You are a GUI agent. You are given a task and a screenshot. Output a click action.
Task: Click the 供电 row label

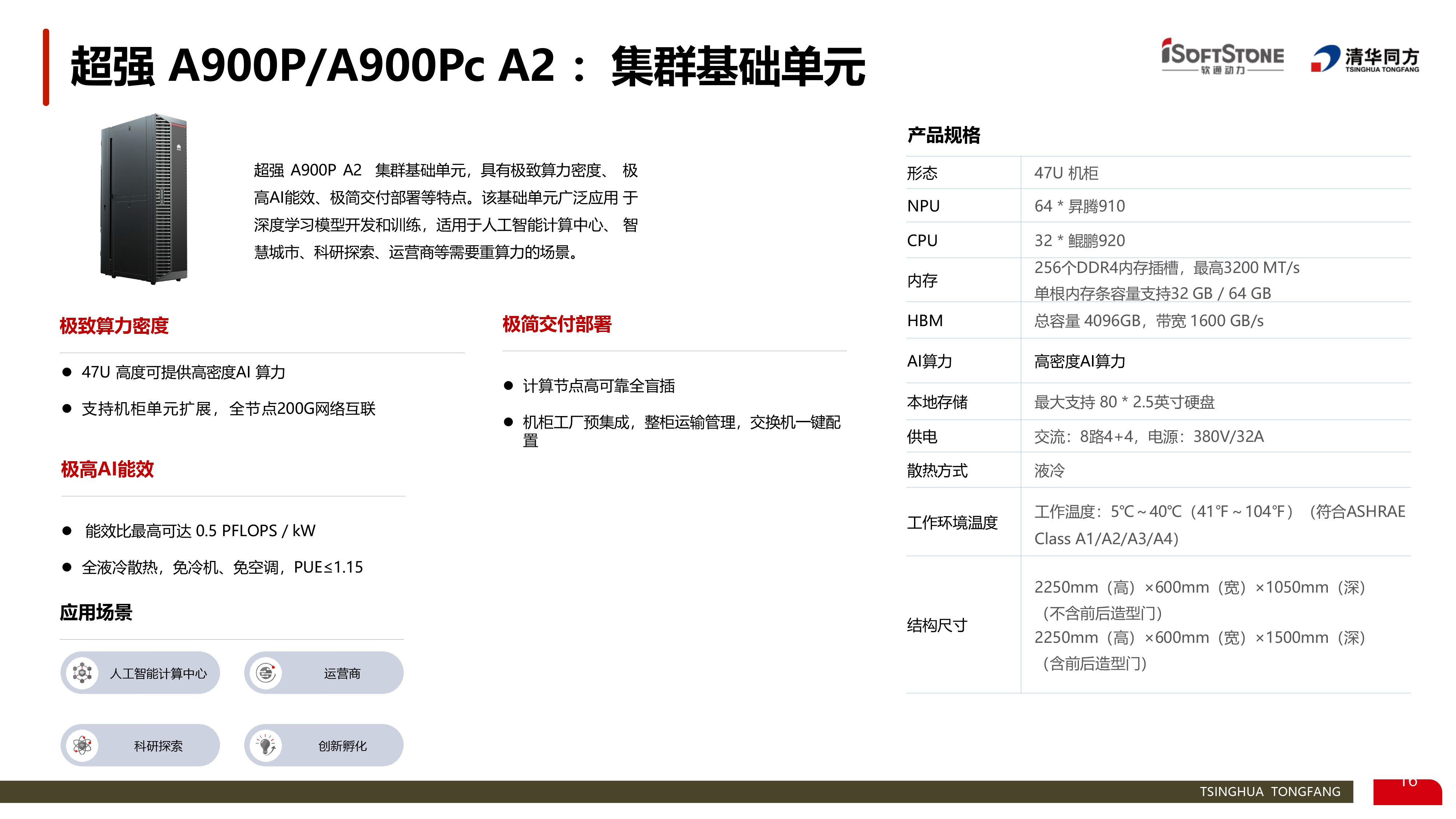[x=922, y=436]
